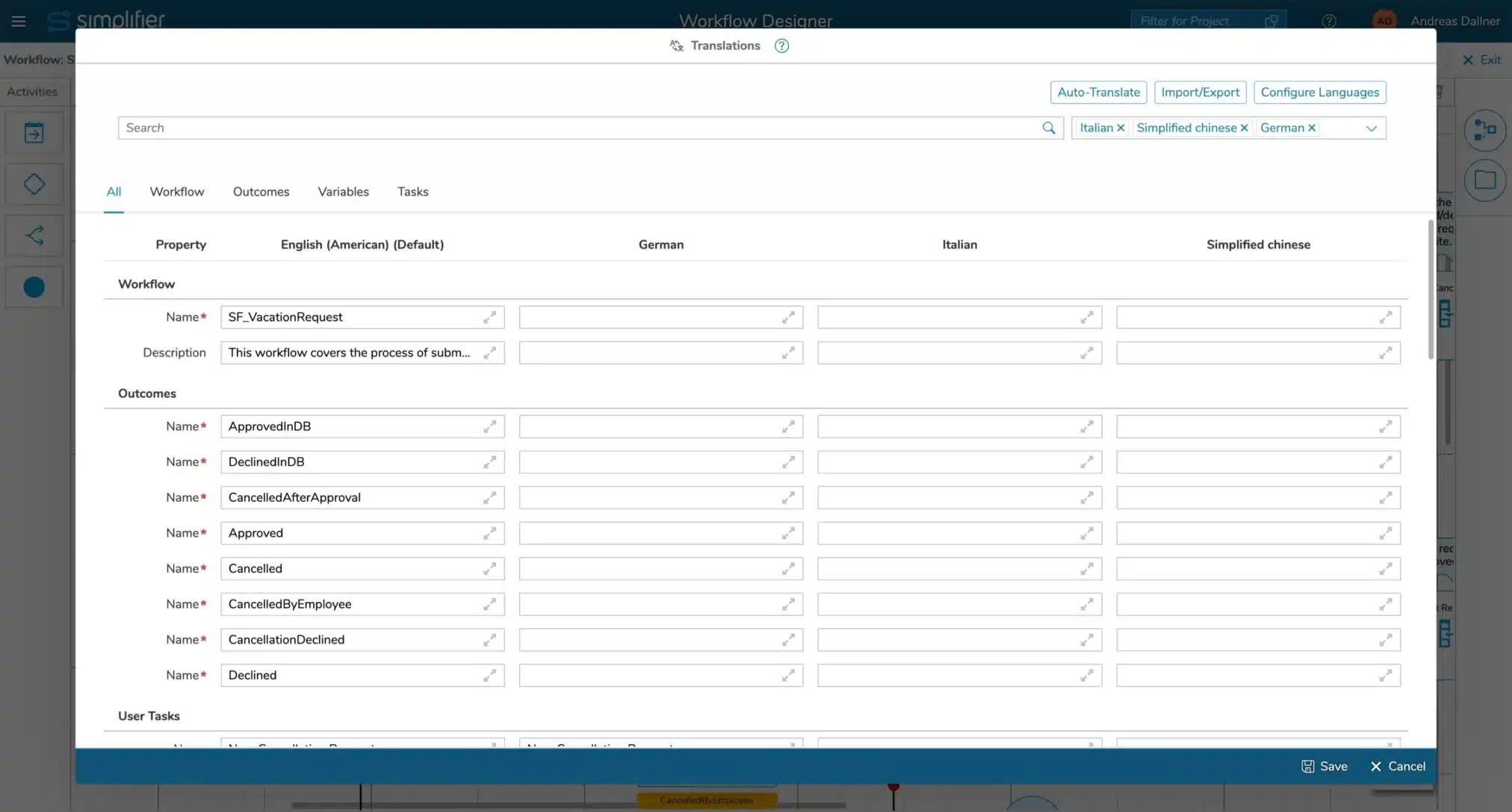Cancel the Translations dialog
Screen dimensions: 1512x812
pyautogui.click(x=1398, y=766)
